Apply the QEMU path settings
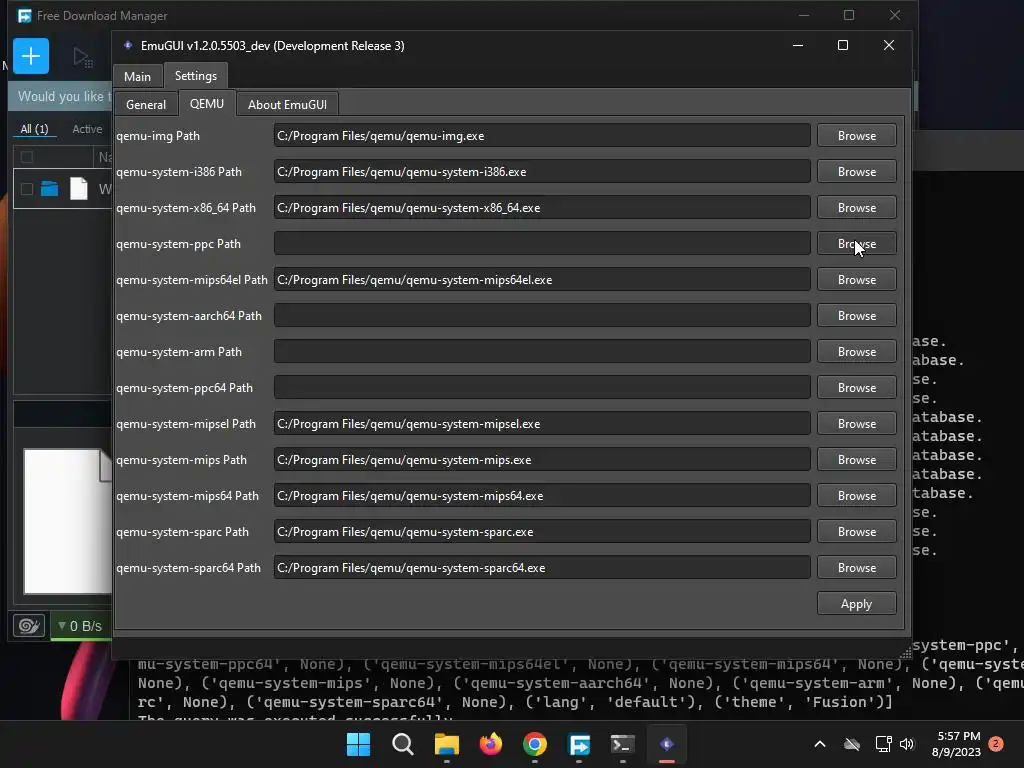 857,604
